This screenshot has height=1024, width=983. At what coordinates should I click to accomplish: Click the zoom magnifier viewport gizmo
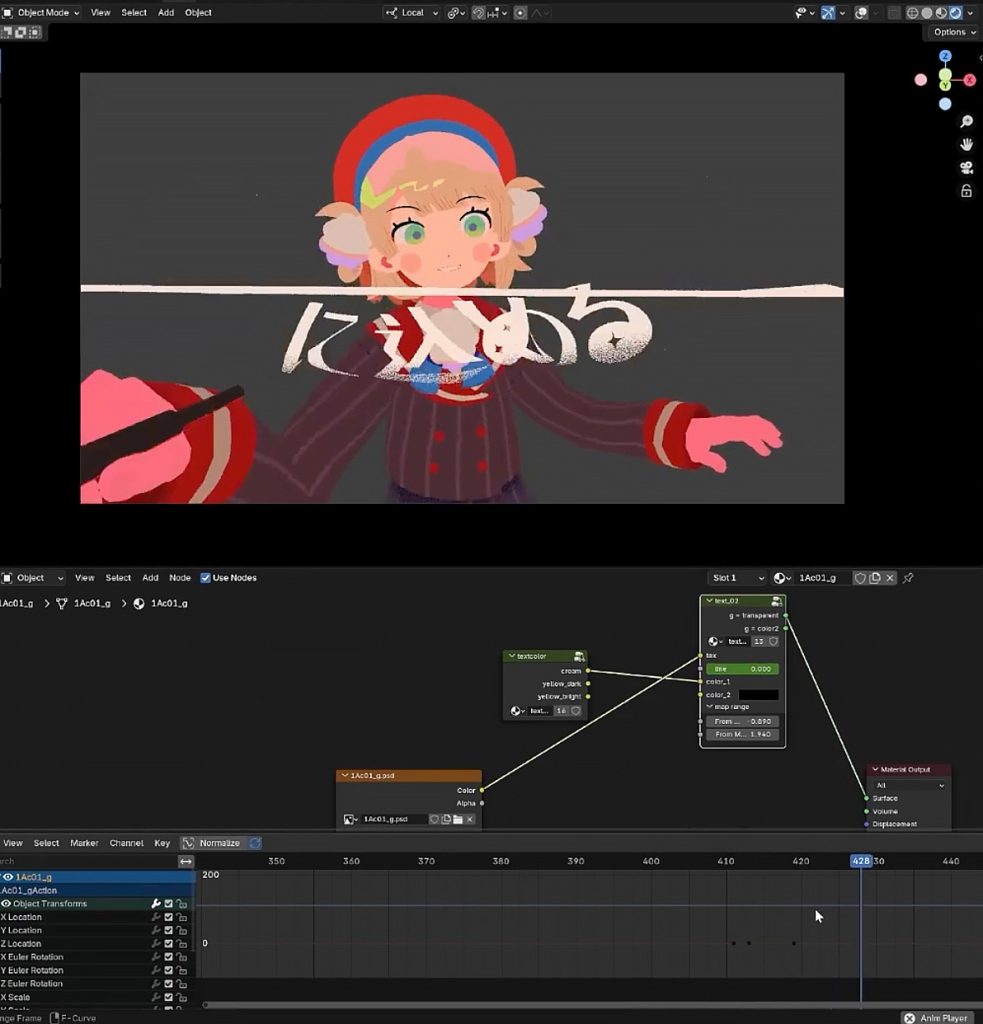coord(966,121)
